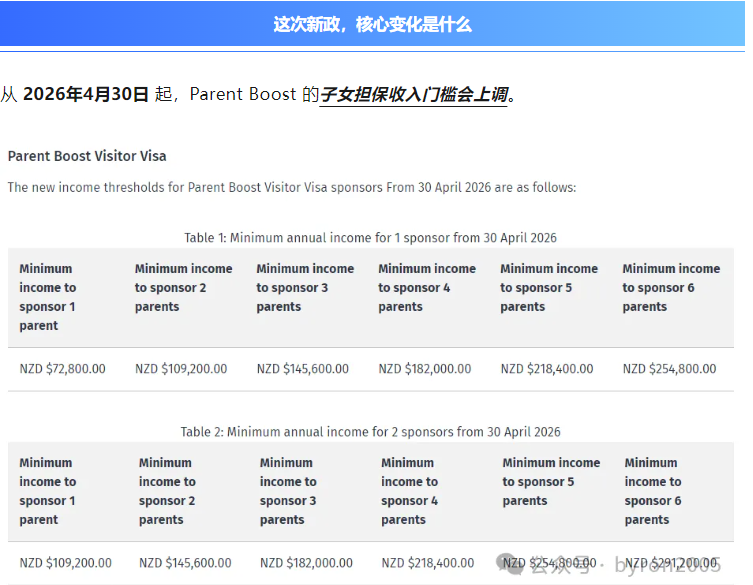Click the Table 1 caption for 1 sponsor

click(370, 238)
